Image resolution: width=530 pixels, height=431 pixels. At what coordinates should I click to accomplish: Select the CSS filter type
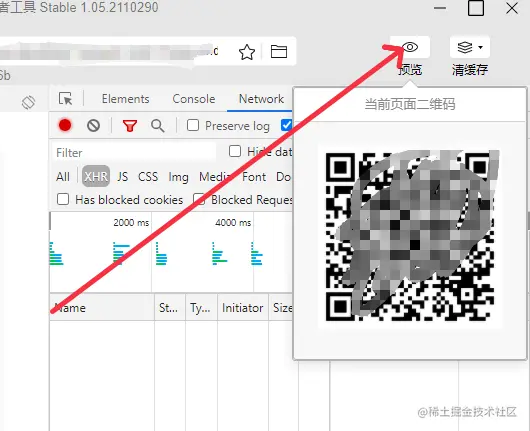(148, 176)
